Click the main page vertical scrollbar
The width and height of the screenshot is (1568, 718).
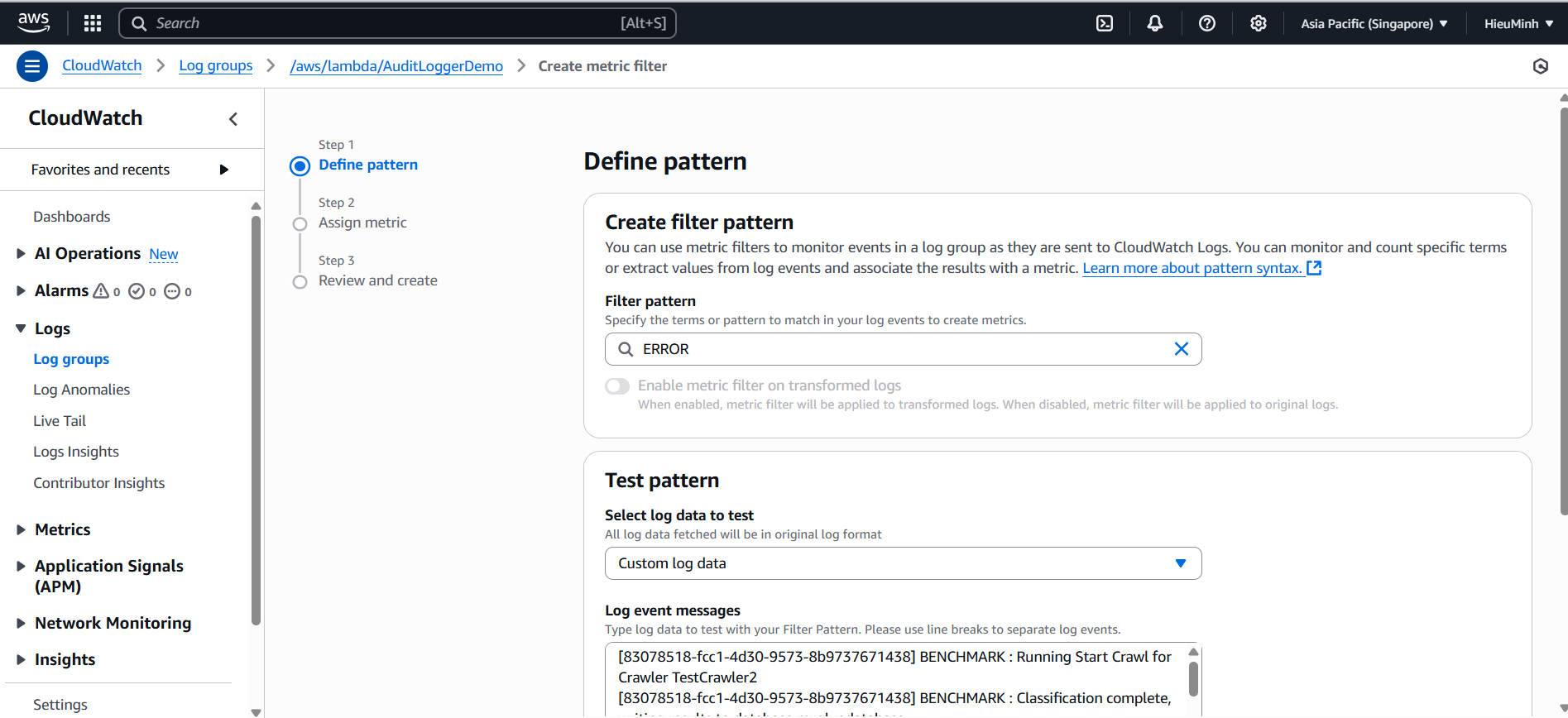click(x=1564, y=310)
